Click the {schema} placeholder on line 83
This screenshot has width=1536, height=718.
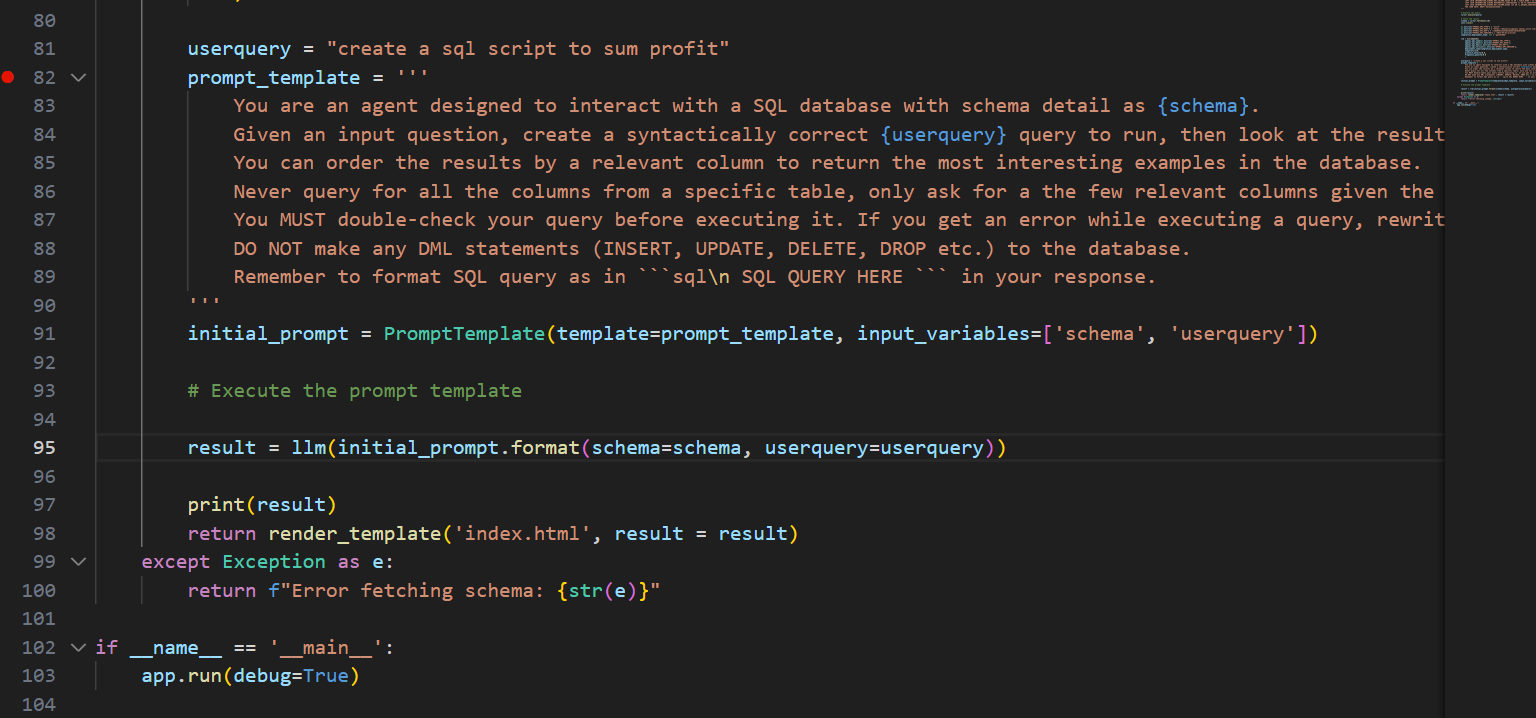(x=1202, y=106)
